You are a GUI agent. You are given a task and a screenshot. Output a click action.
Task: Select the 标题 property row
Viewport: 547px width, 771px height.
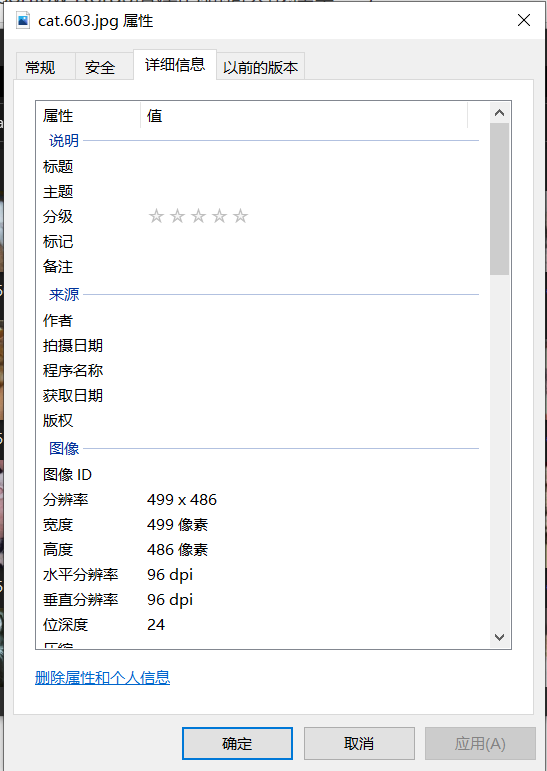point(258,167)
